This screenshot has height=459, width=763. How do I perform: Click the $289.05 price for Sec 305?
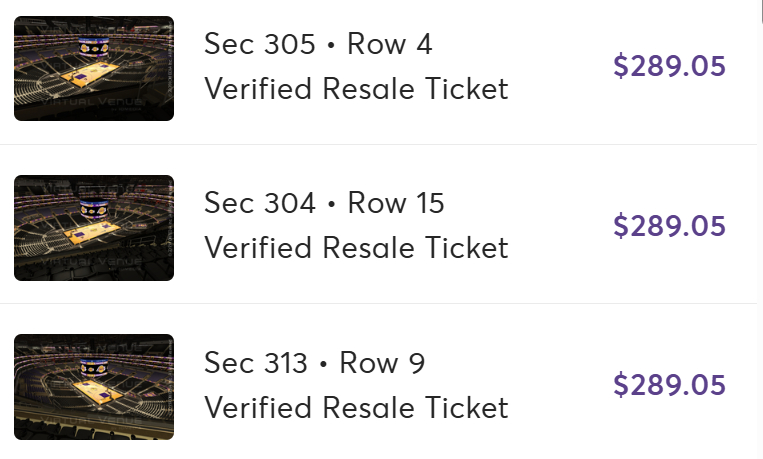[x=669, y=67]
